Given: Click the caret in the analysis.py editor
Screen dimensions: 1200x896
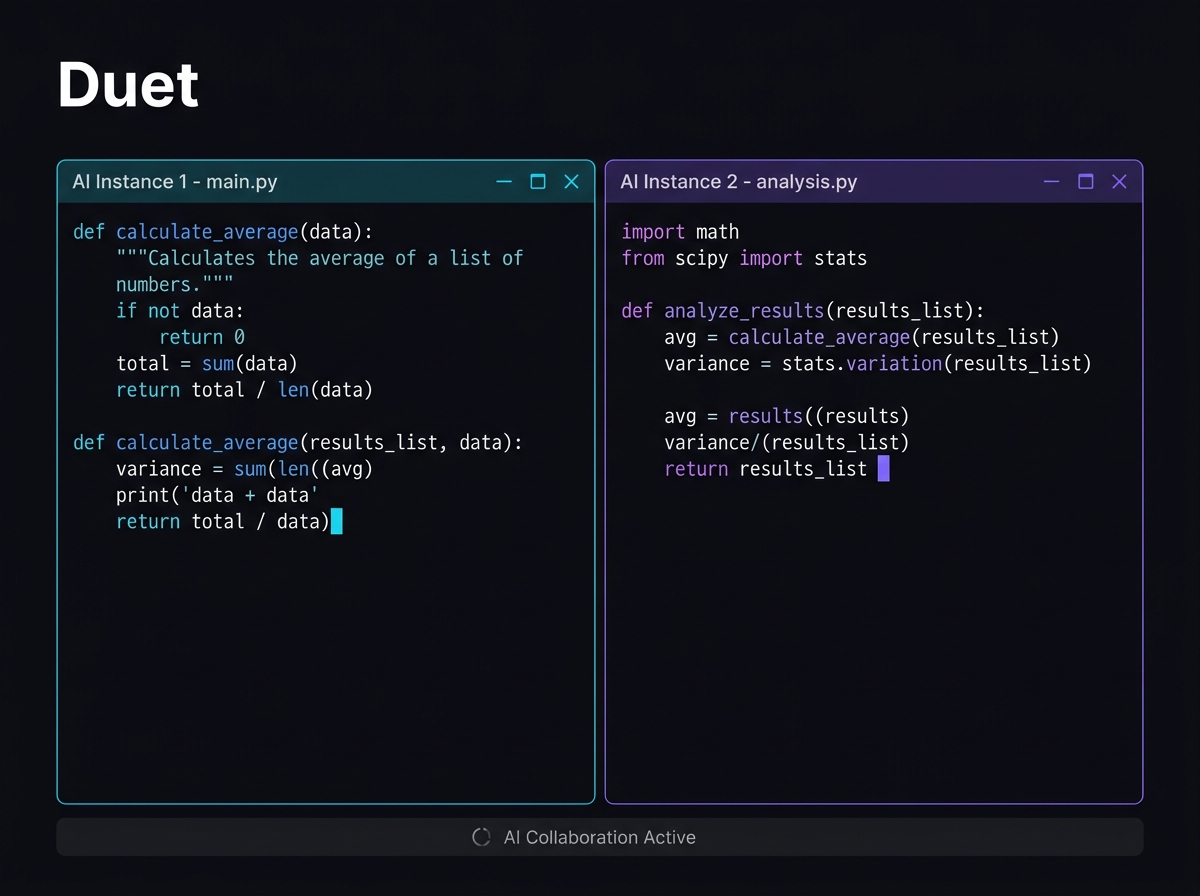Looking at the screenshot, I should 884,468.
